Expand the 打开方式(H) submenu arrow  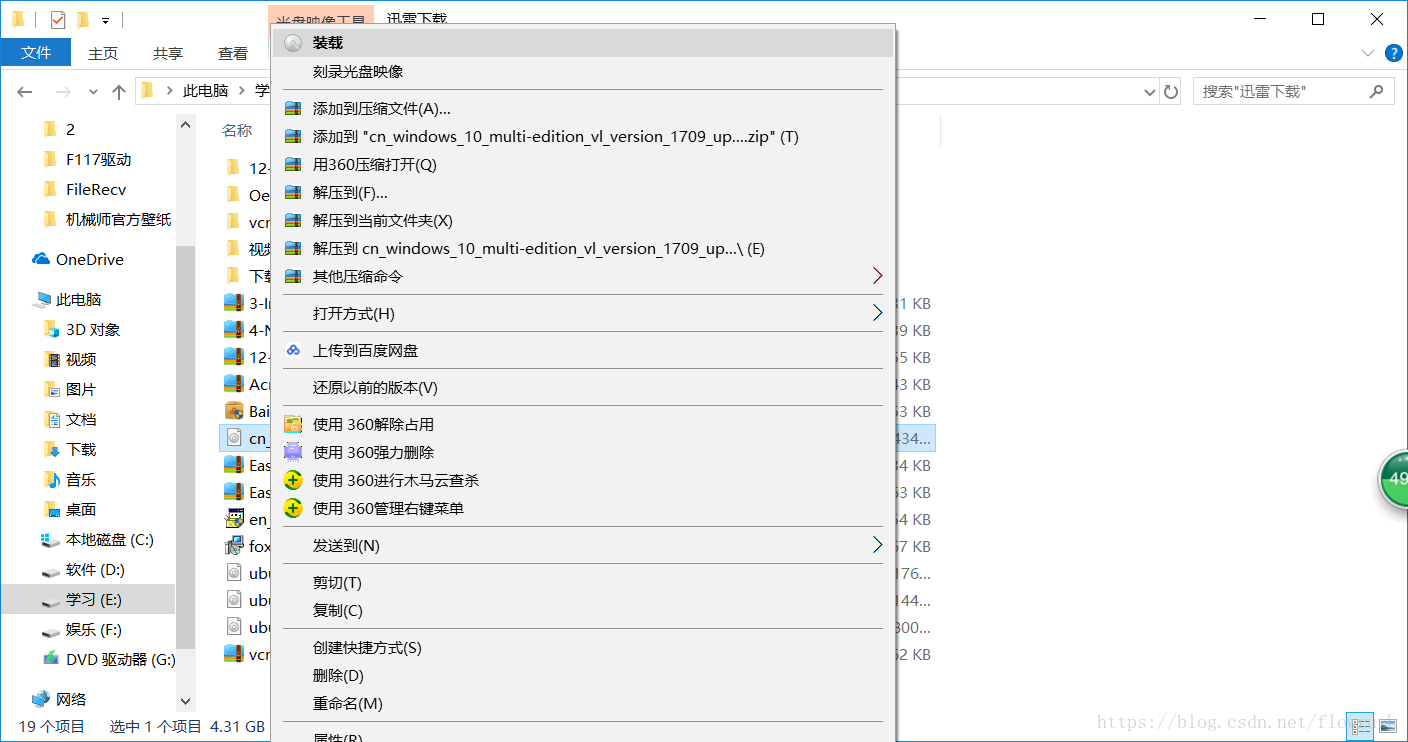tap(877, 313)
